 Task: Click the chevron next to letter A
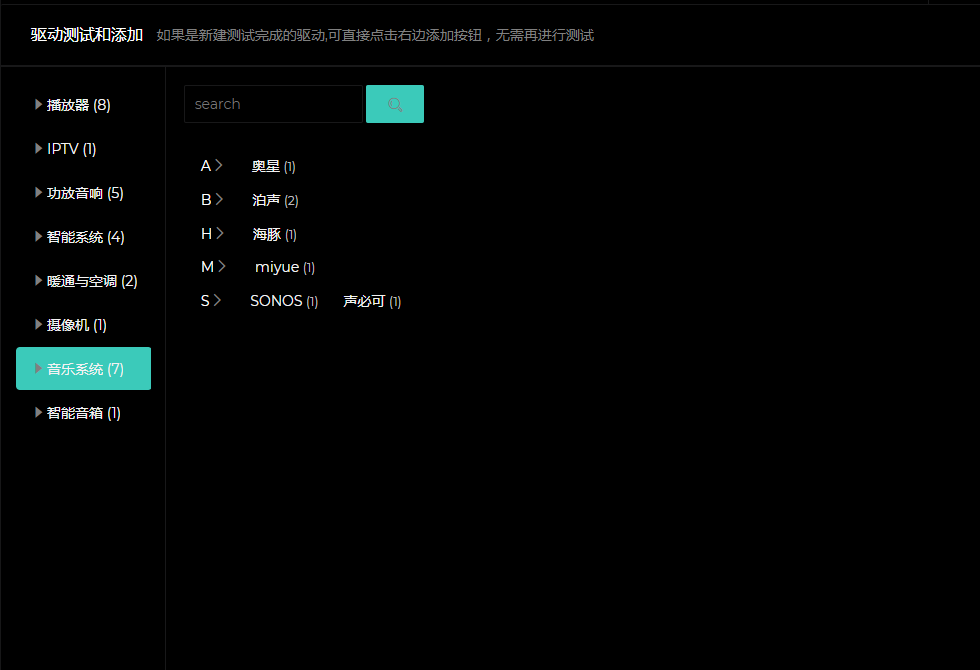219,165
